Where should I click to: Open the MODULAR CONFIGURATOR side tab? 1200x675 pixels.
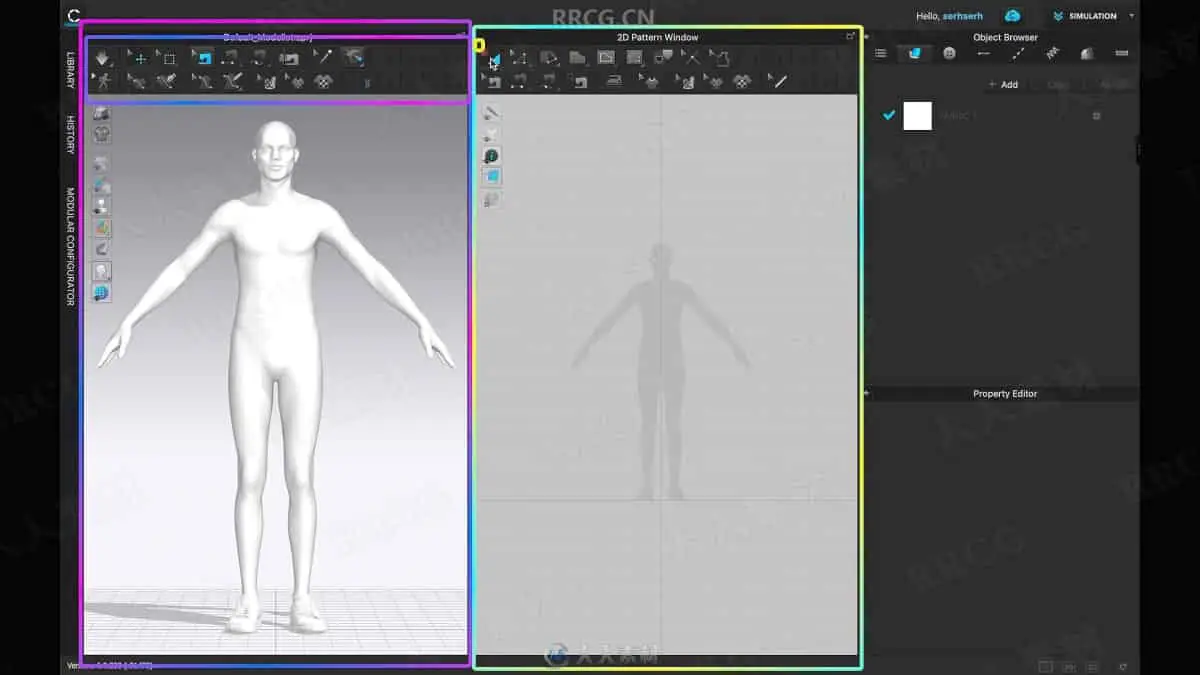coord(70,246)
